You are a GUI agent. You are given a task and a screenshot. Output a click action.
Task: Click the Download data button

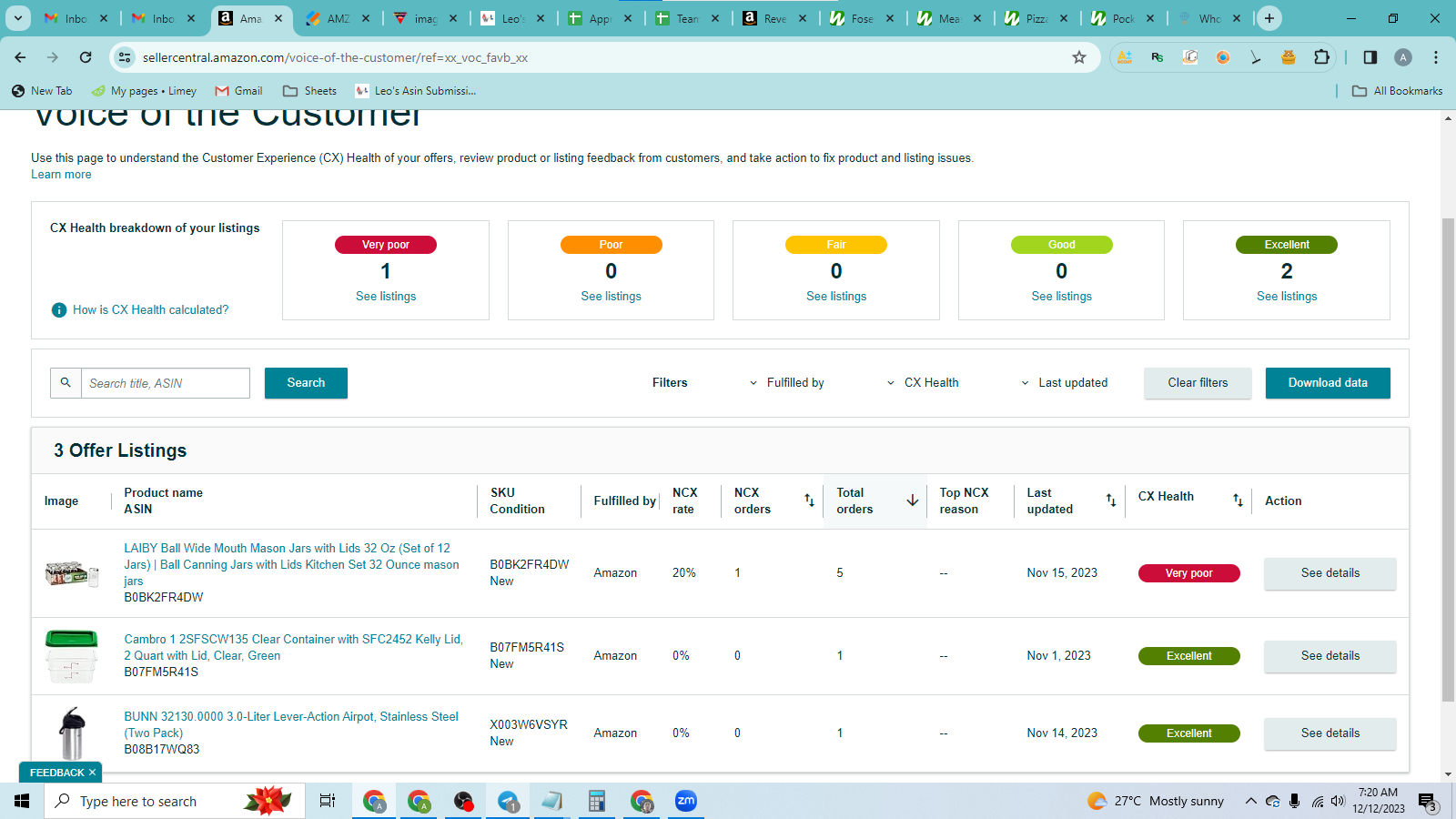[1328, 383]
